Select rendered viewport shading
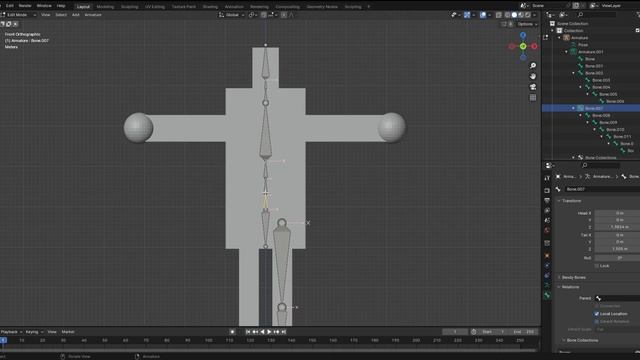The image size is (640, 360). tap(528, 15)
